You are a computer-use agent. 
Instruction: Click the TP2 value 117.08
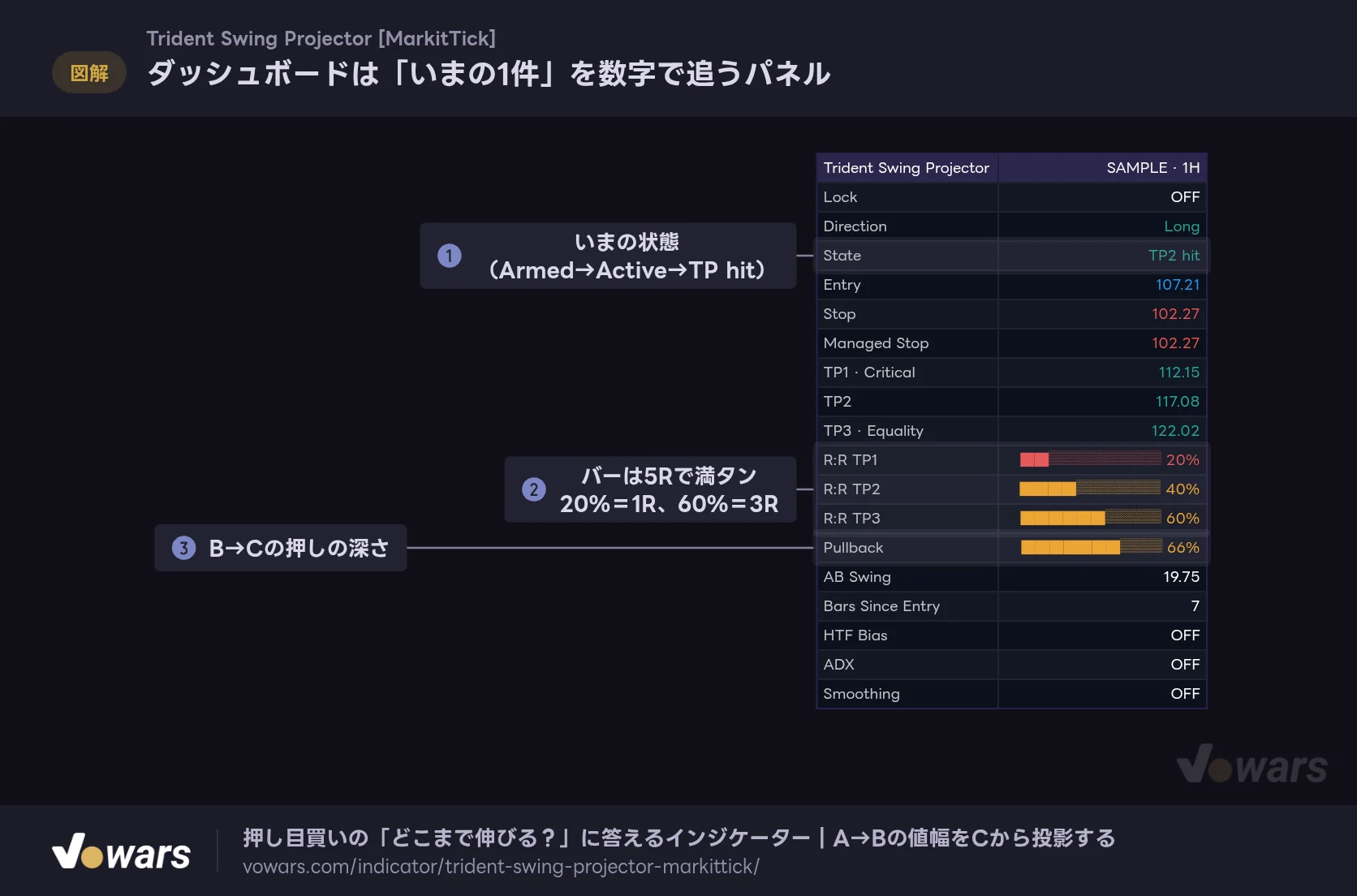pyautogui.click(x=1178, y=402)
